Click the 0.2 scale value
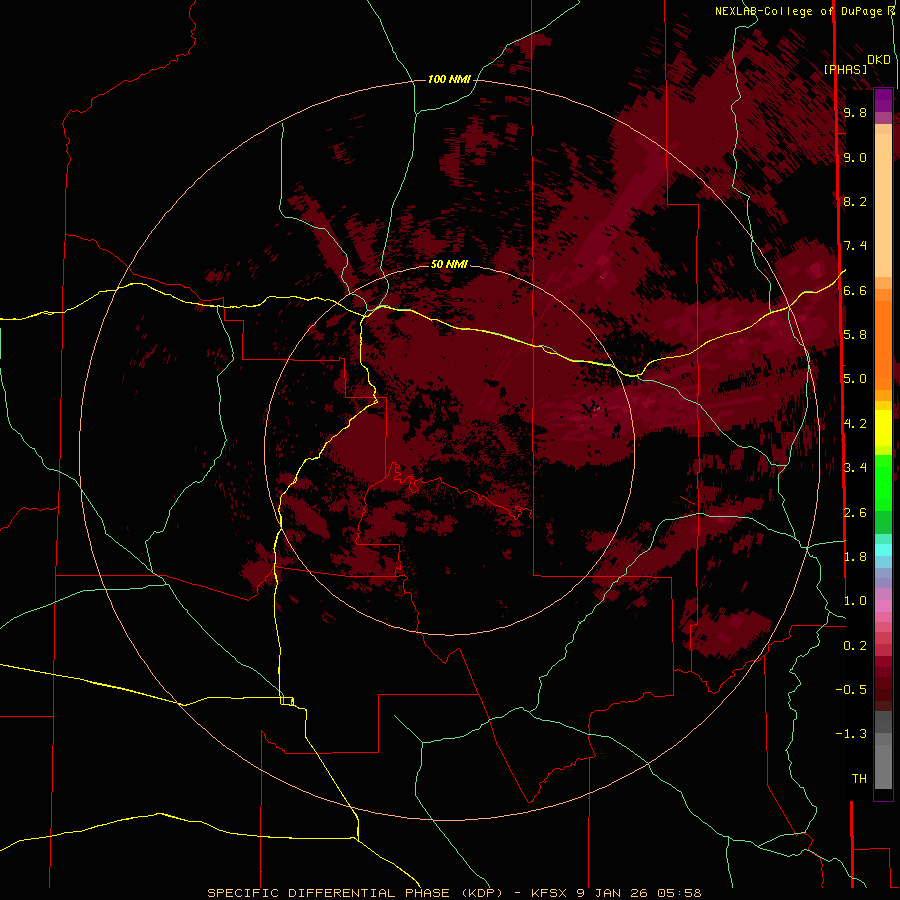Screen dimensions: 900x900 pos(855,645)
